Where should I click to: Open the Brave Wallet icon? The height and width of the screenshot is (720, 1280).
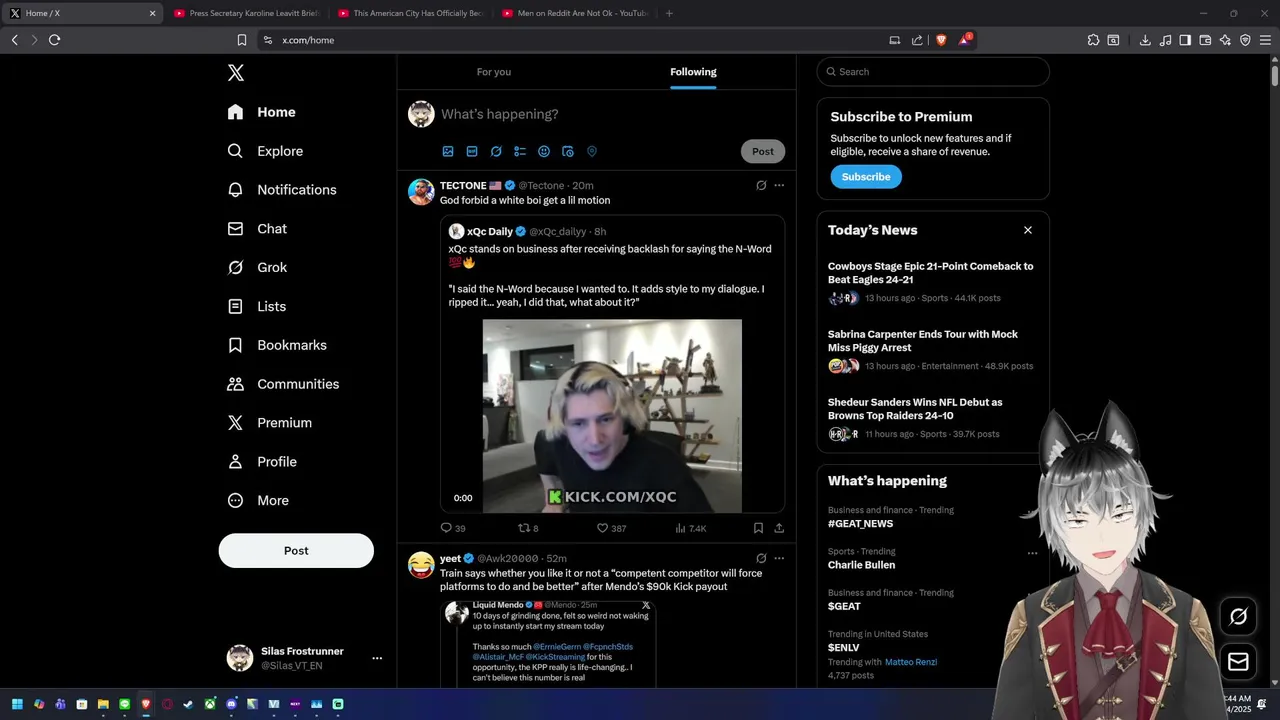(x=1205, y=40)
